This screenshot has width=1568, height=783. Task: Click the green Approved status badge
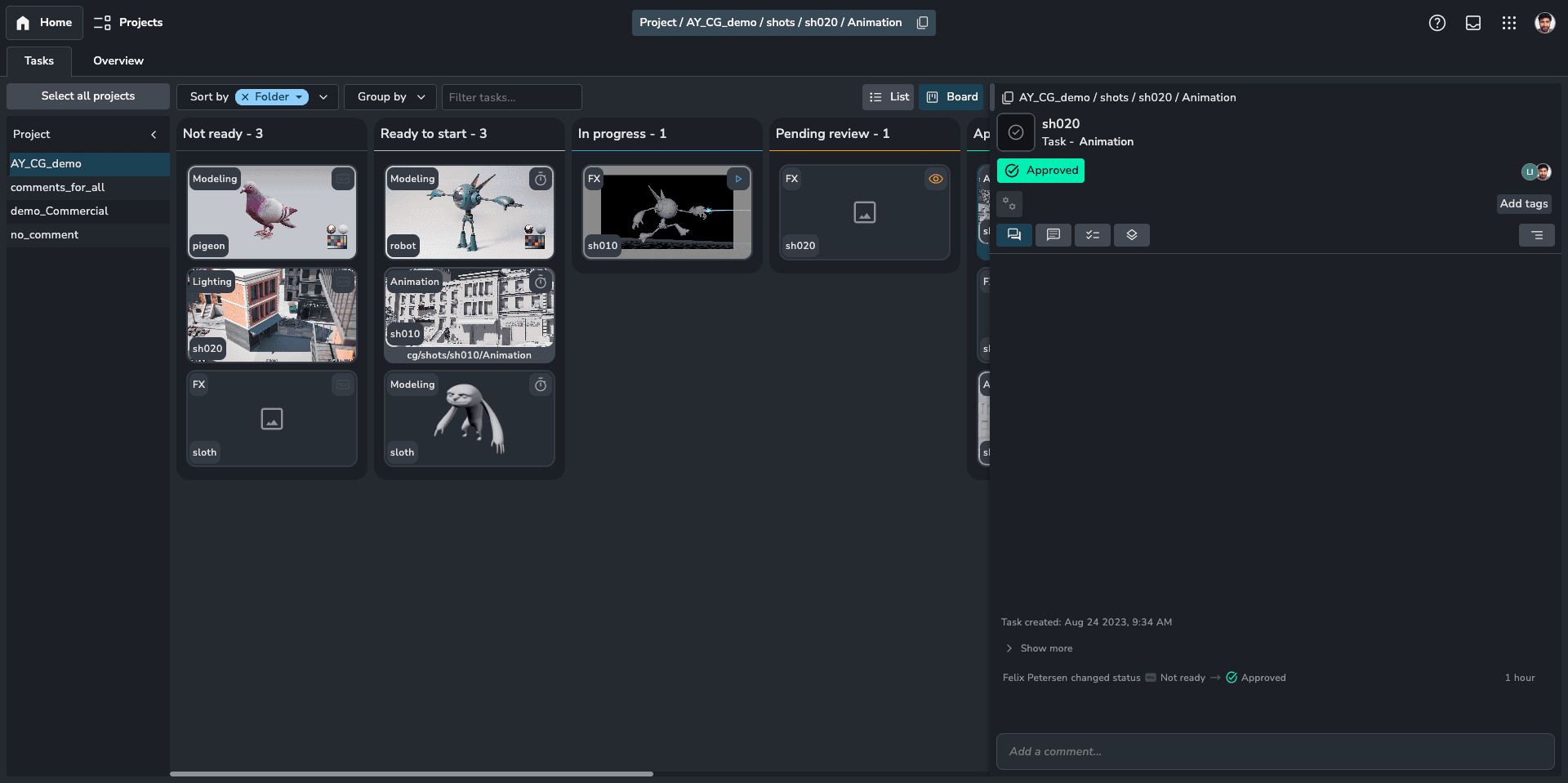1040,171
